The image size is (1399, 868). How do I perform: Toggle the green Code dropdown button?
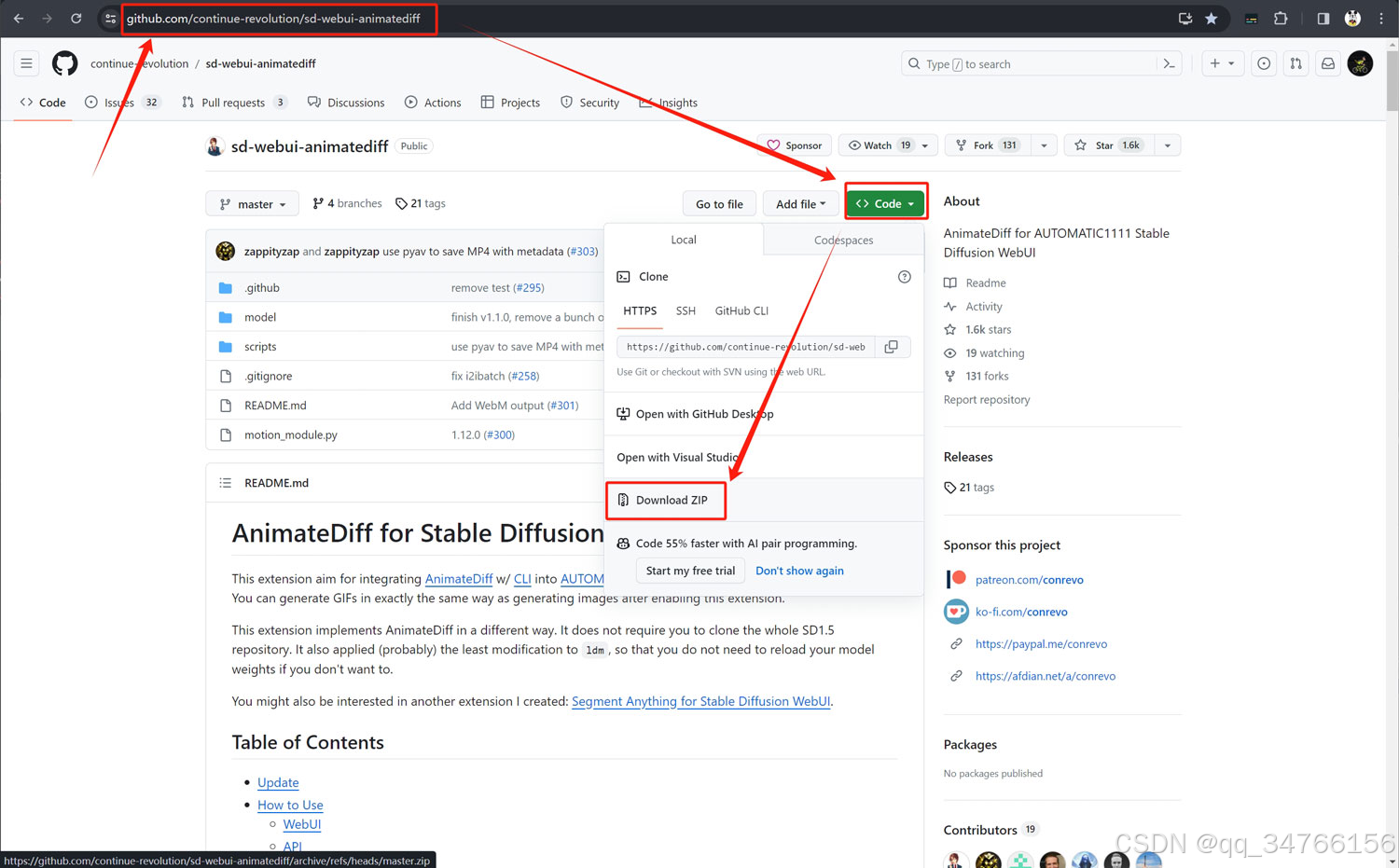click(885, 203)
